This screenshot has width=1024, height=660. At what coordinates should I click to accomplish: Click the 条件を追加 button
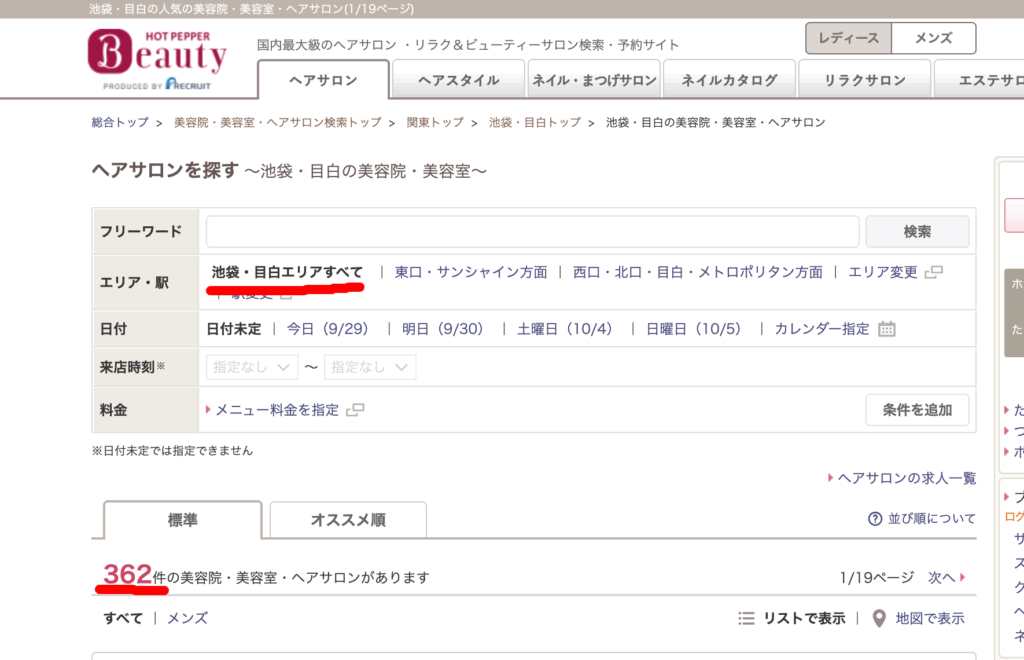917,410
